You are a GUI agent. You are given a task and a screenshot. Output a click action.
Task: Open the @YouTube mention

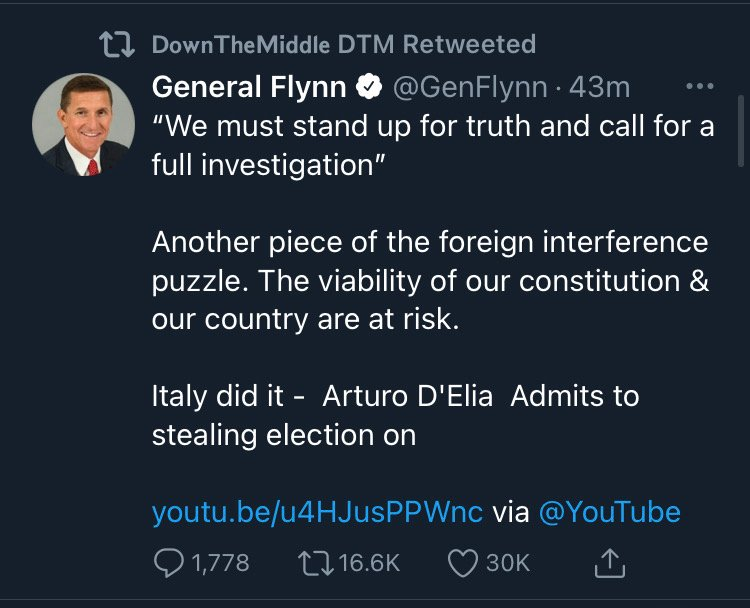click(x=609, y=513)
